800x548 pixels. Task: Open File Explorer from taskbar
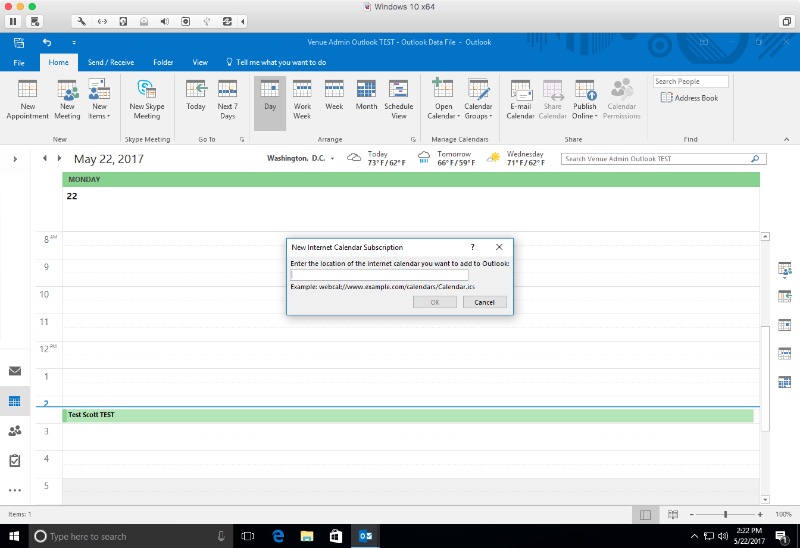(307, 536)
